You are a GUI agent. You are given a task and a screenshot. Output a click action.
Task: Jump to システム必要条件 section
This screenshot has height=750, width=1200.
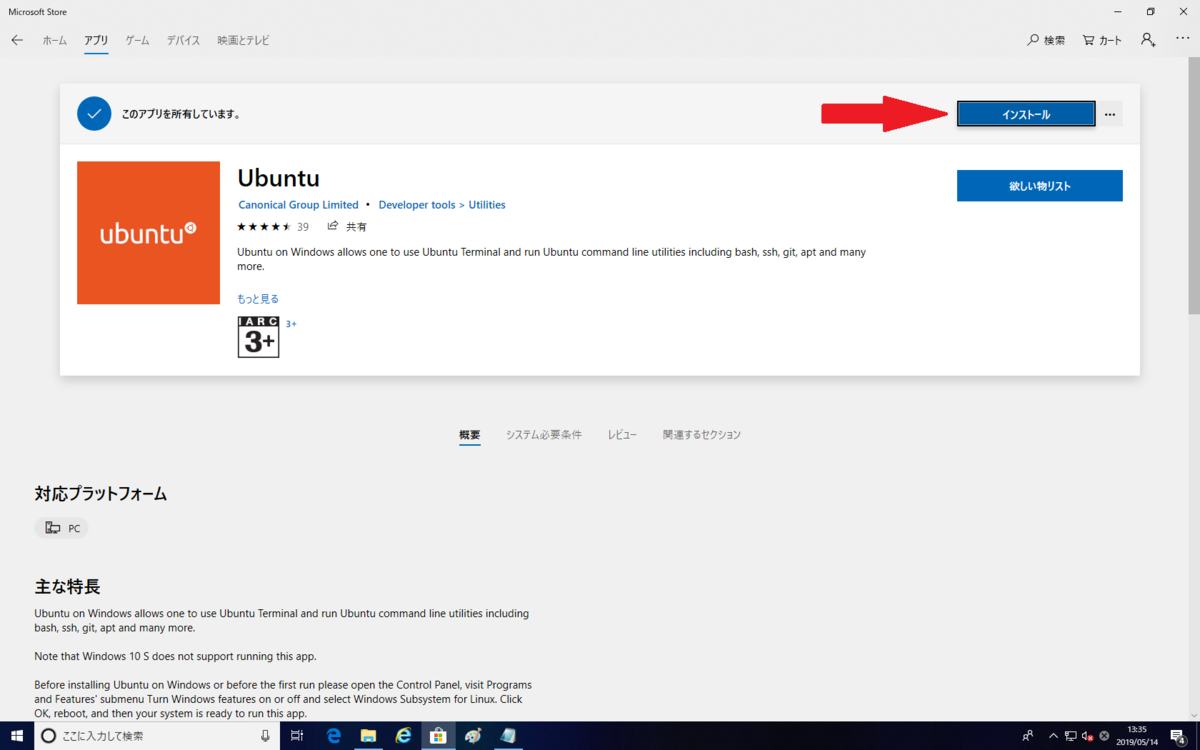pos(543,435)
